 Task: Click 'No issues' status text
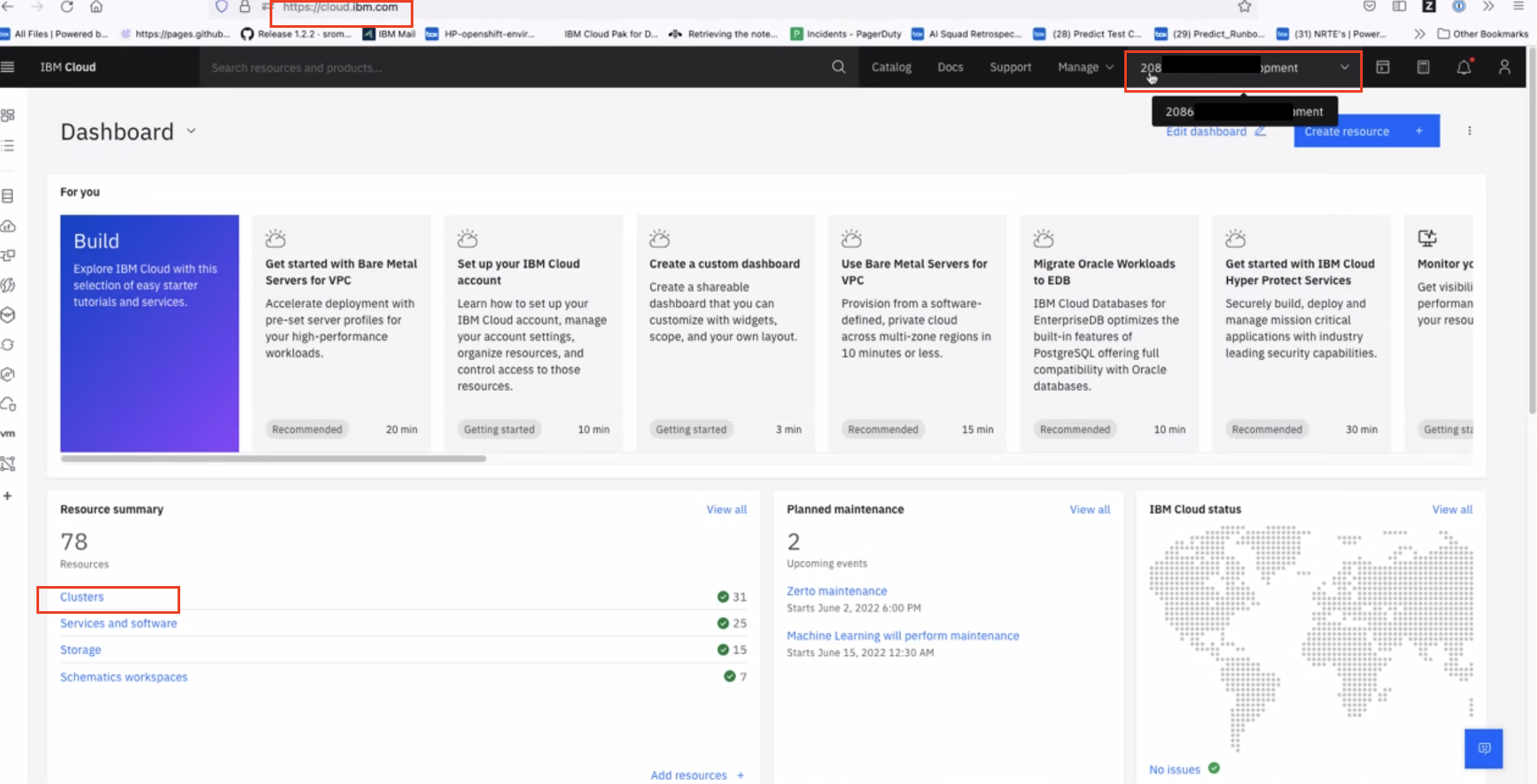(1174, 769)
